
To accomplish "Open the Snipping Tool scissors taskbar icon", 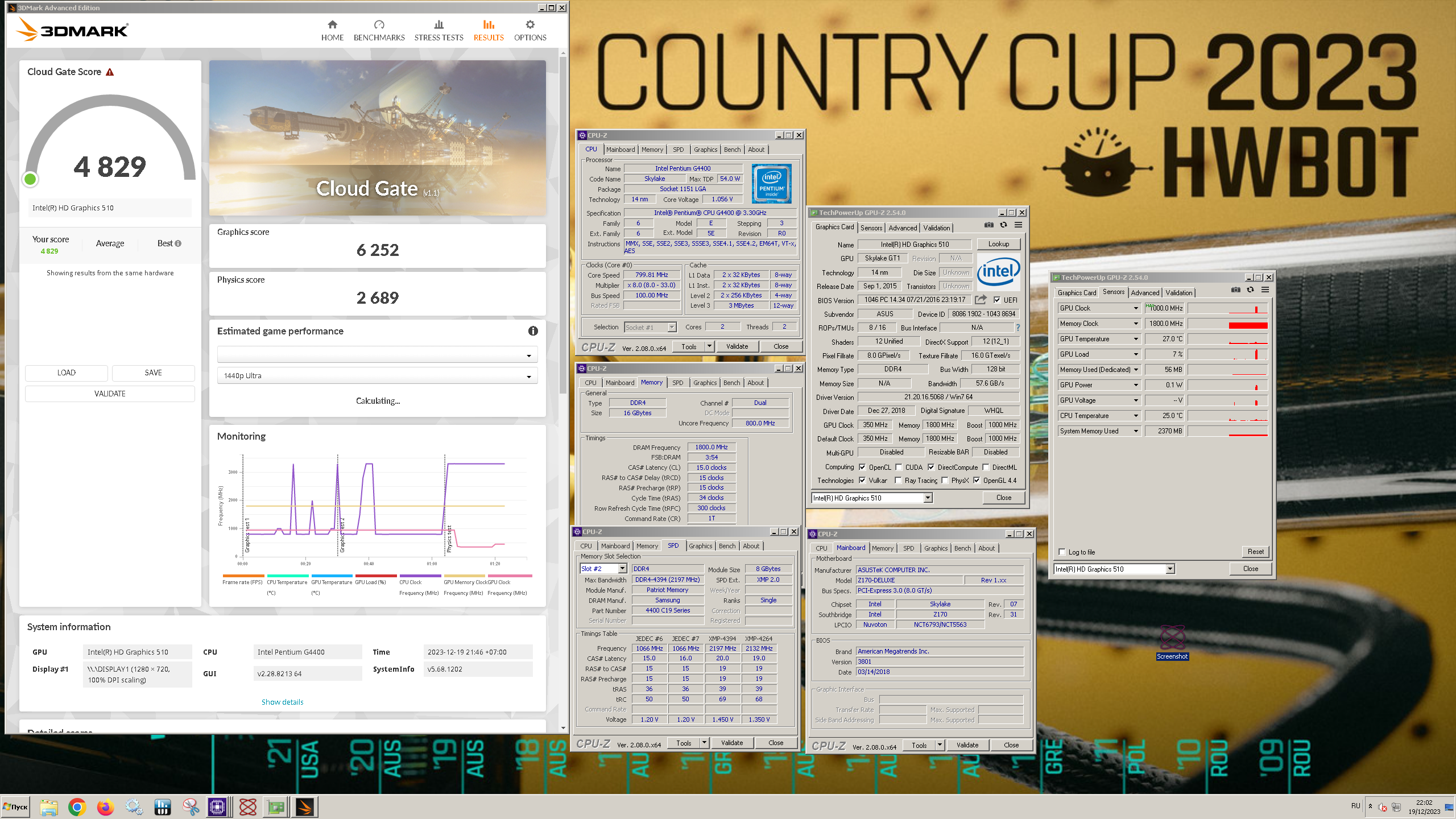I will [x=191, y=807].
